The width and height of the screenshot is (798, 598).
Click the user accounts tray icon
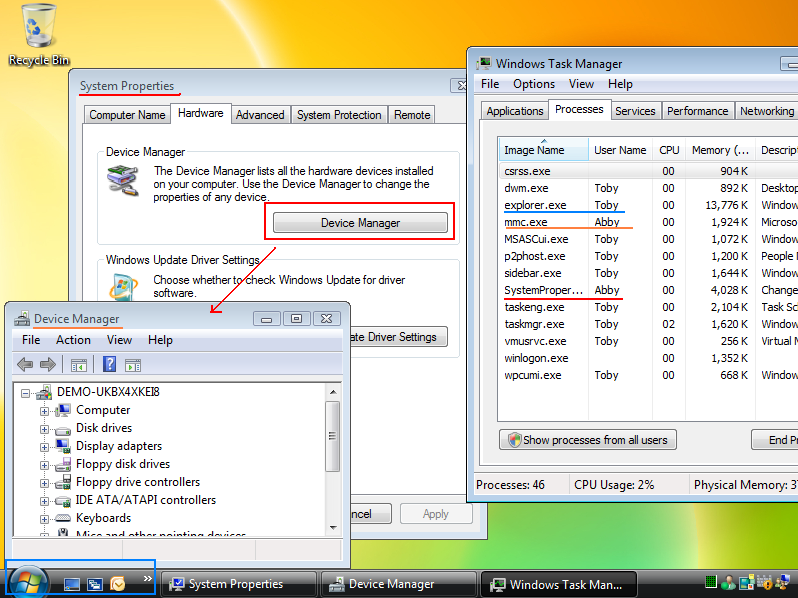[728, 582]
